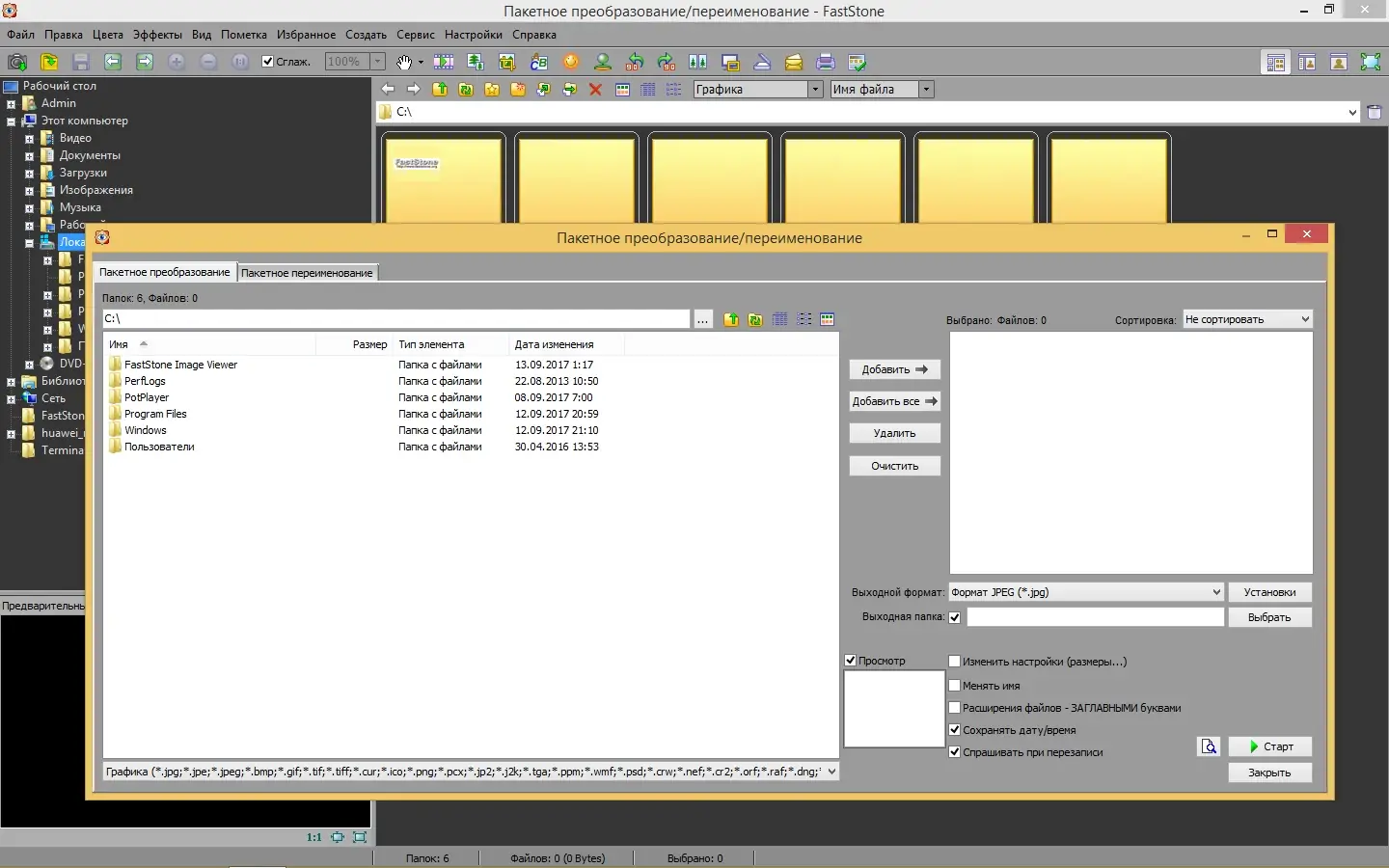This screenshot has width=1389, height=868.
Task: Select the first thumbnail in the main browser
Action: pyautogui.click(x=444, y=179)
